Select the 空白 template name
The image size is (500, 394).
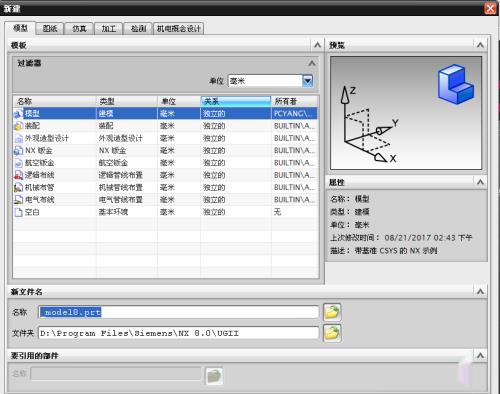32,212
